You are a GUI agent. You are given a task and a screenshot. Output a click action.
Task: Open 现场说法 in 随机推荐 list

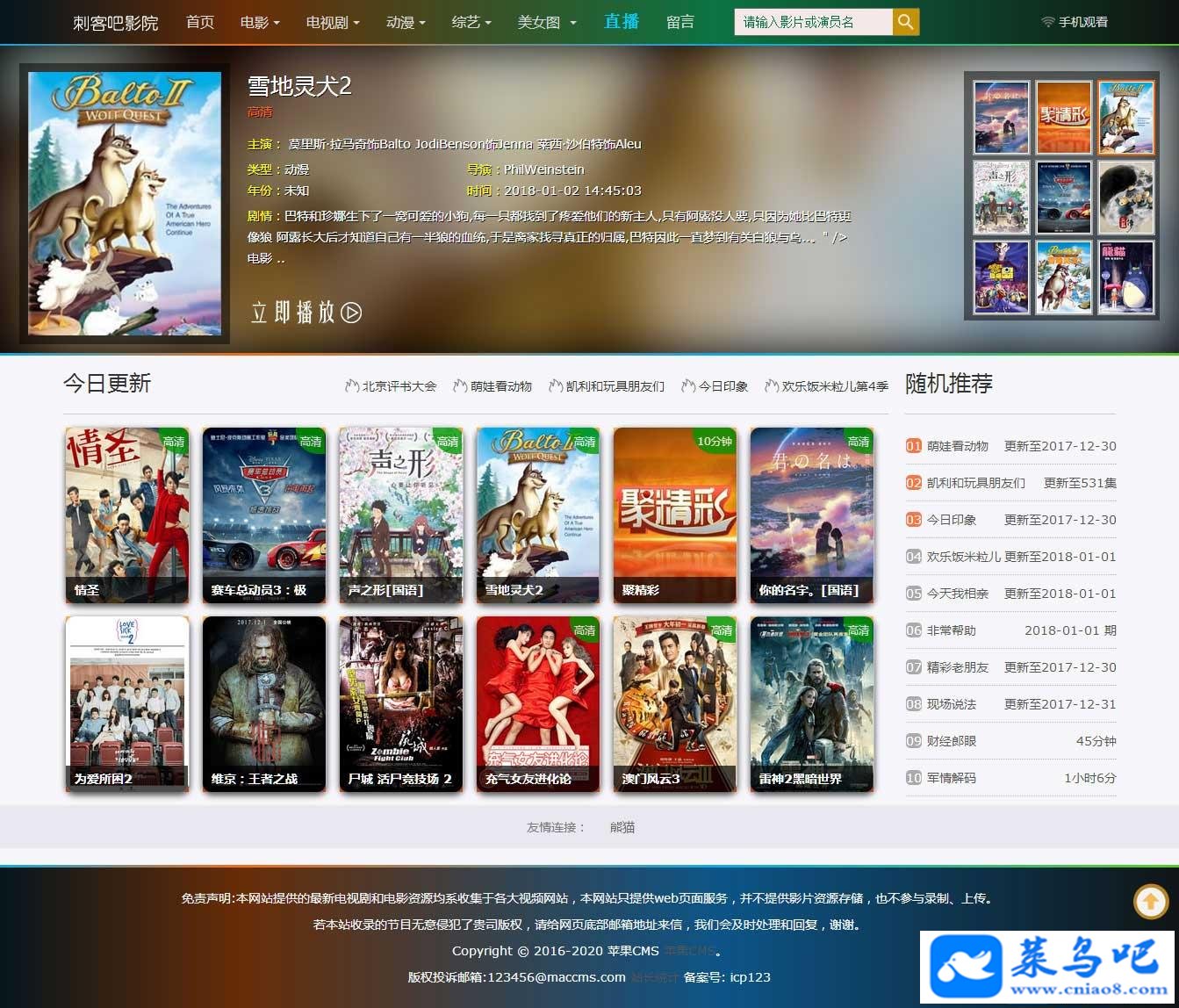(952, 704)
